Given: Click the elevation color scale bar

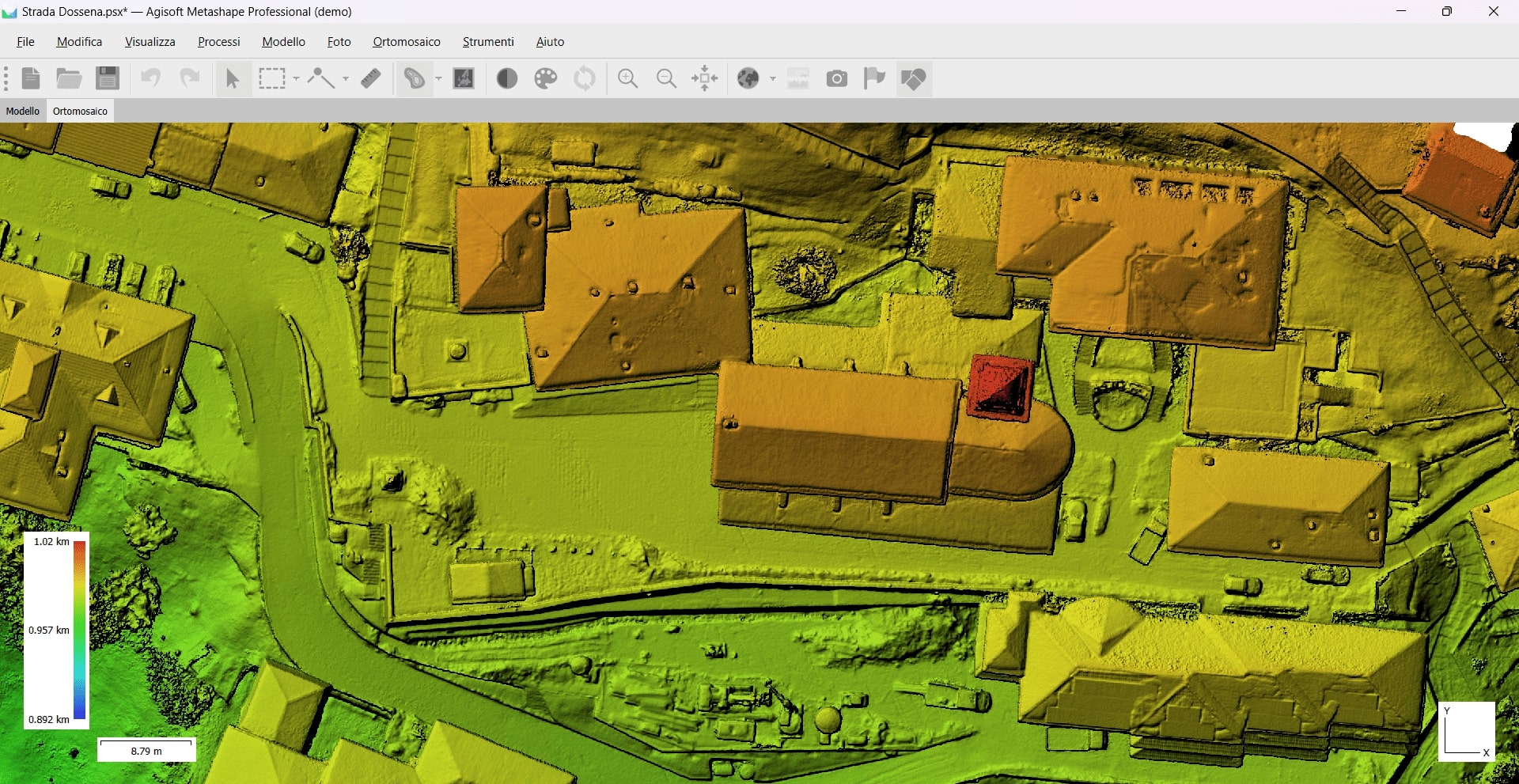Looking at the screenshot, I should [x=80, y=630].
